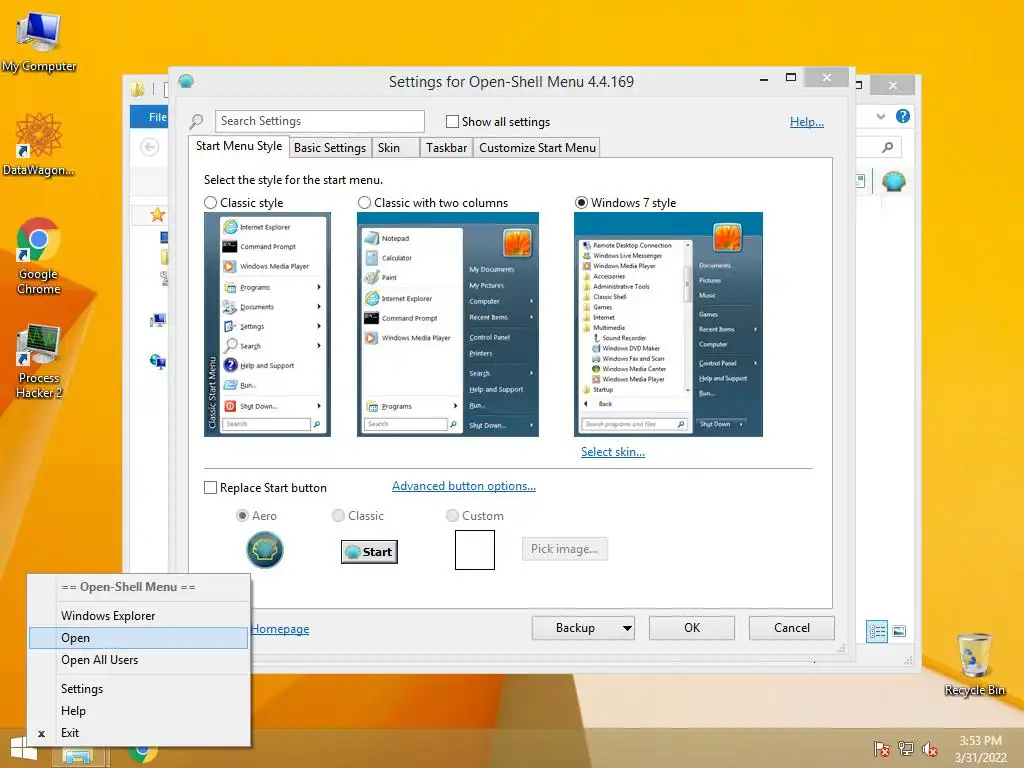
Task: Click the two columns style preview thumbnail
Action: tap(448, 325)
